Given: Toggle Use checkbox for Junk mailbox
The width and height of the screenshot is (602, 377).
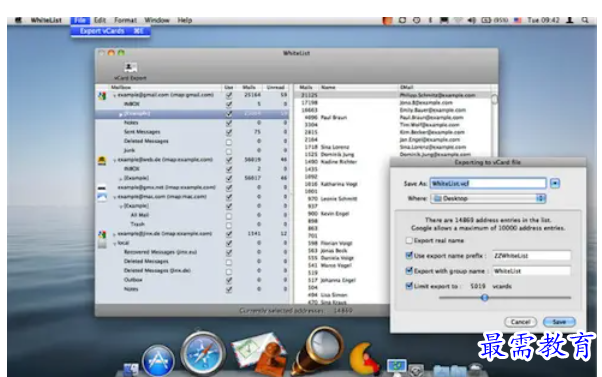Looking at the screenshot, I should [229, 151].
